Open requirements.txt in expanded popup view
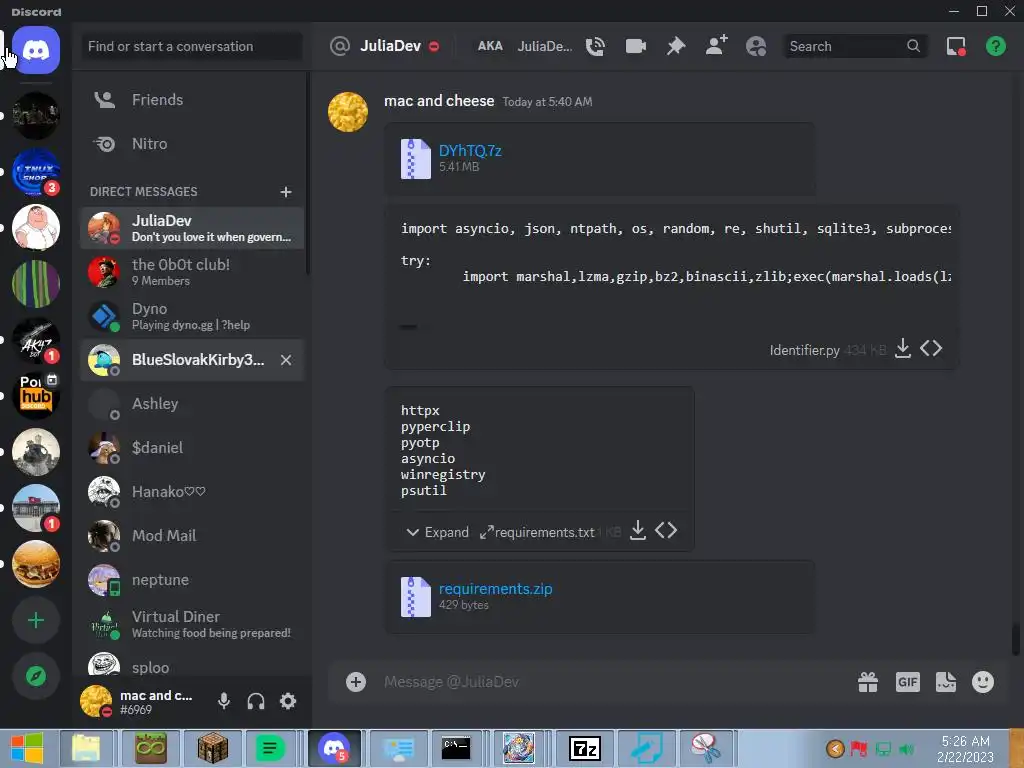 point(487,532)
